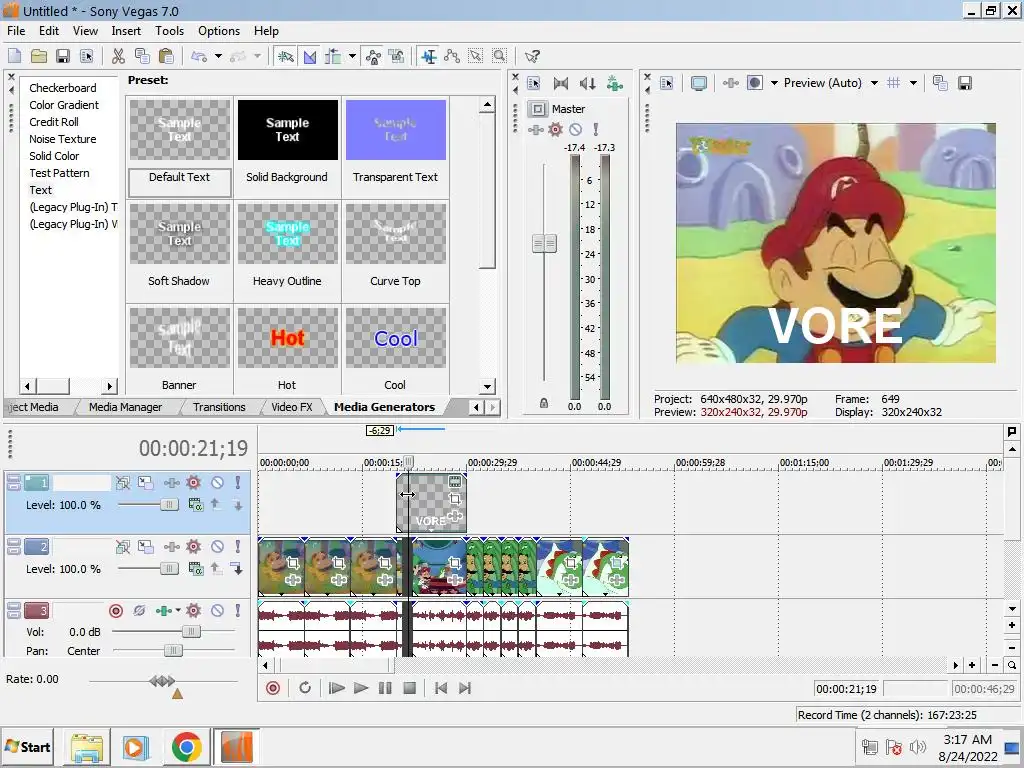Open video preview on external monitor
Screen dimensions: 1024x768
(698, 83)
